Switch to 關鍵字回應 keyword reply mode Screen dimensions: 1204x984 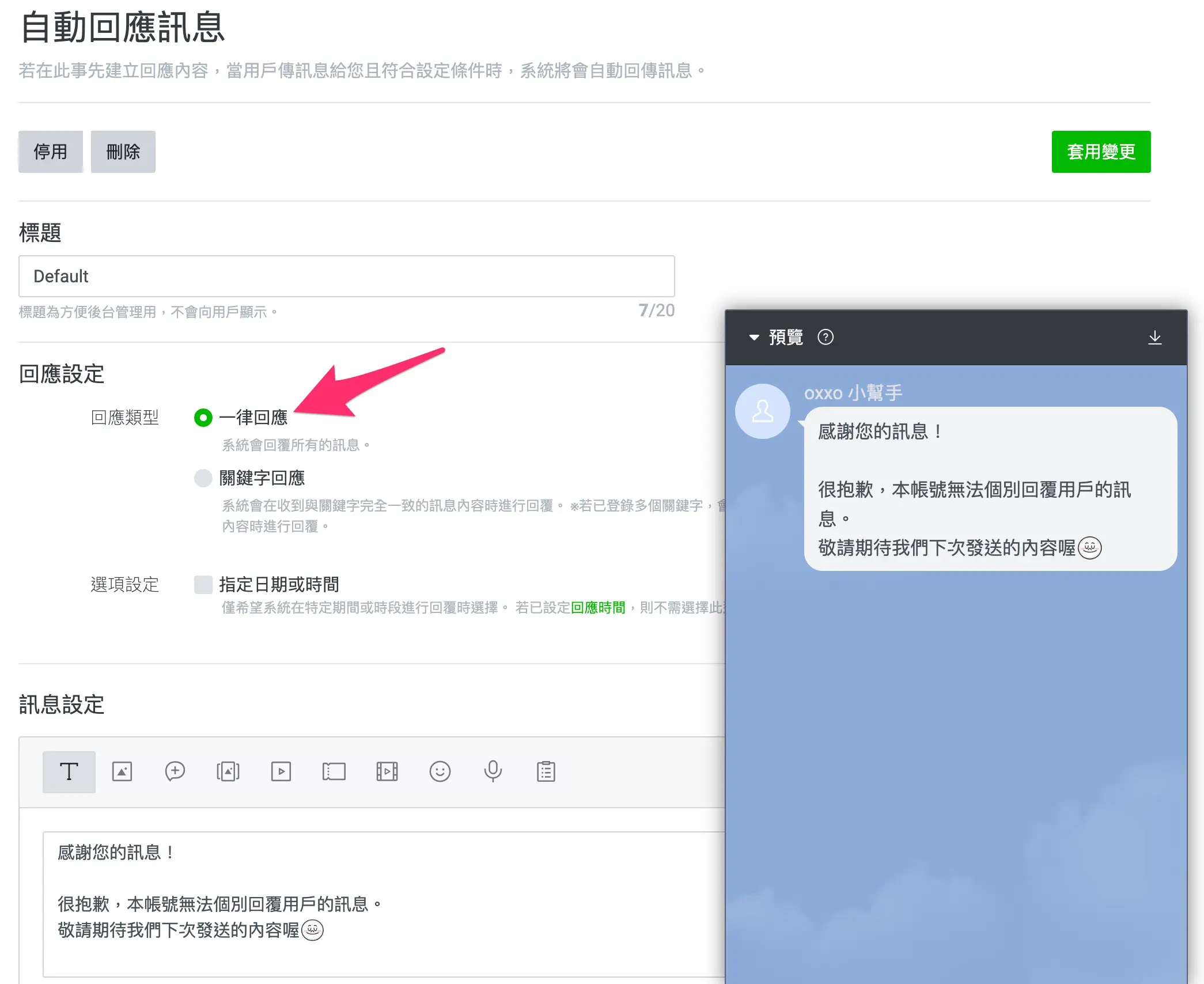point(203,479)
